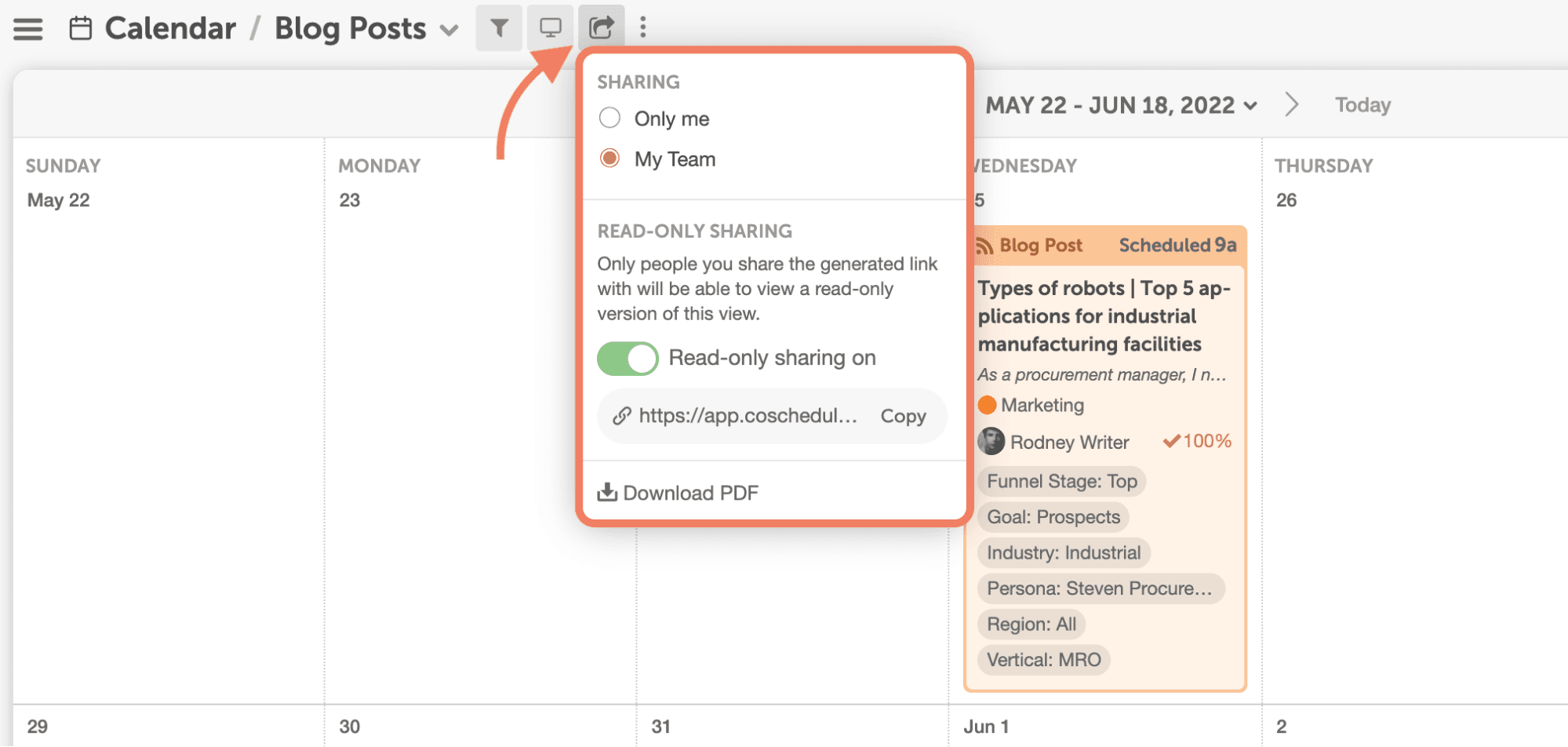
Task: Click the monitor display view icon
Action: [550, 28]
